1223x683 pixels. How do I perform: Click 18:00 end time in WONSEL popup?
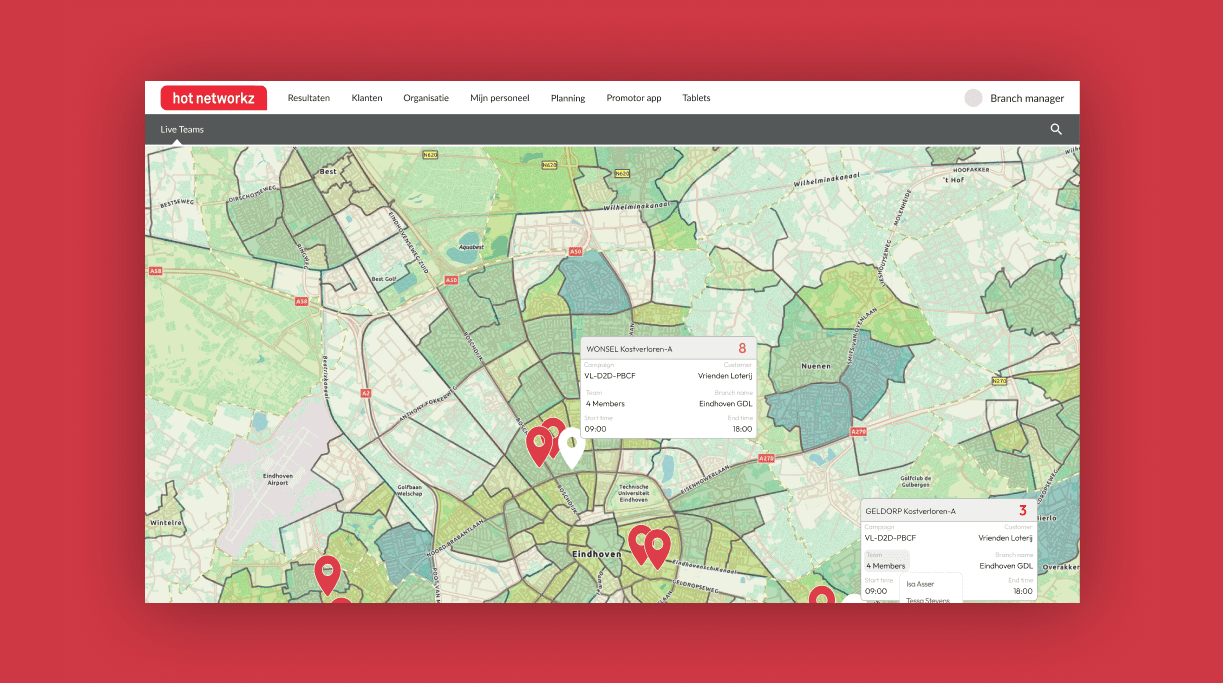coord(742,429)
